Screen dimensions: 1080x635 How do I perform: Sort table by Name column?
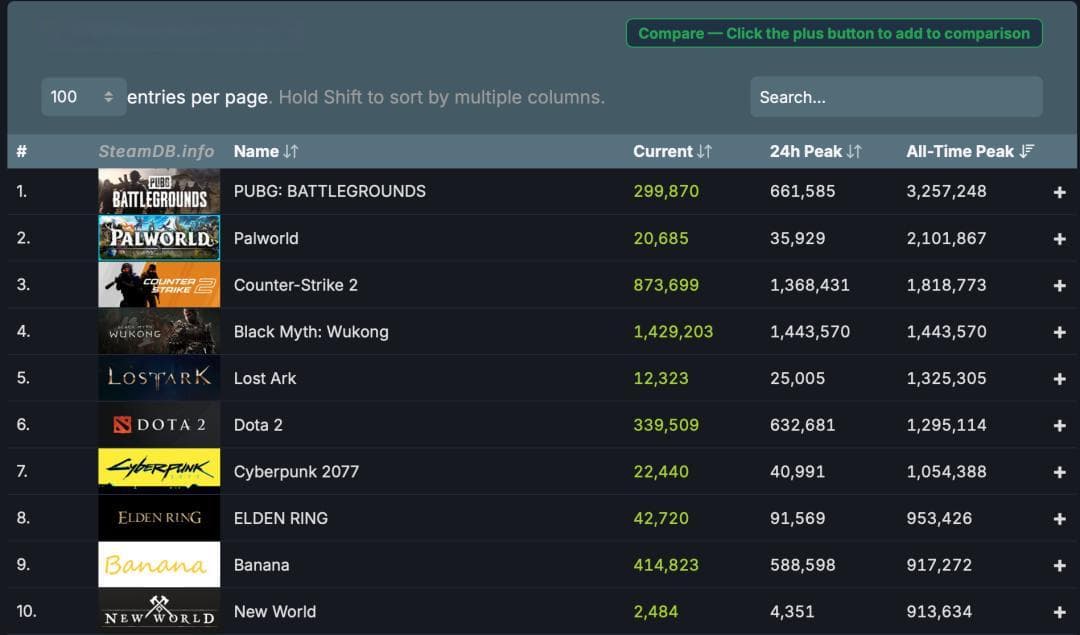[x=266, y=152]
